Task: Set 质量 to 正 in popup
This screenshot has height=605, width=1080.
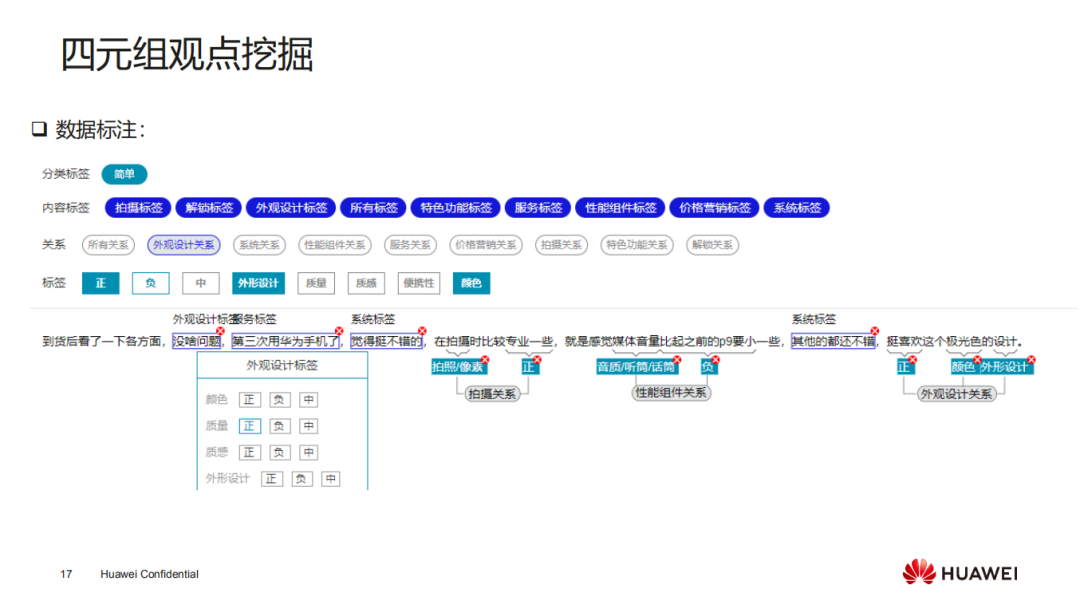Action: (x=249, y=427)
